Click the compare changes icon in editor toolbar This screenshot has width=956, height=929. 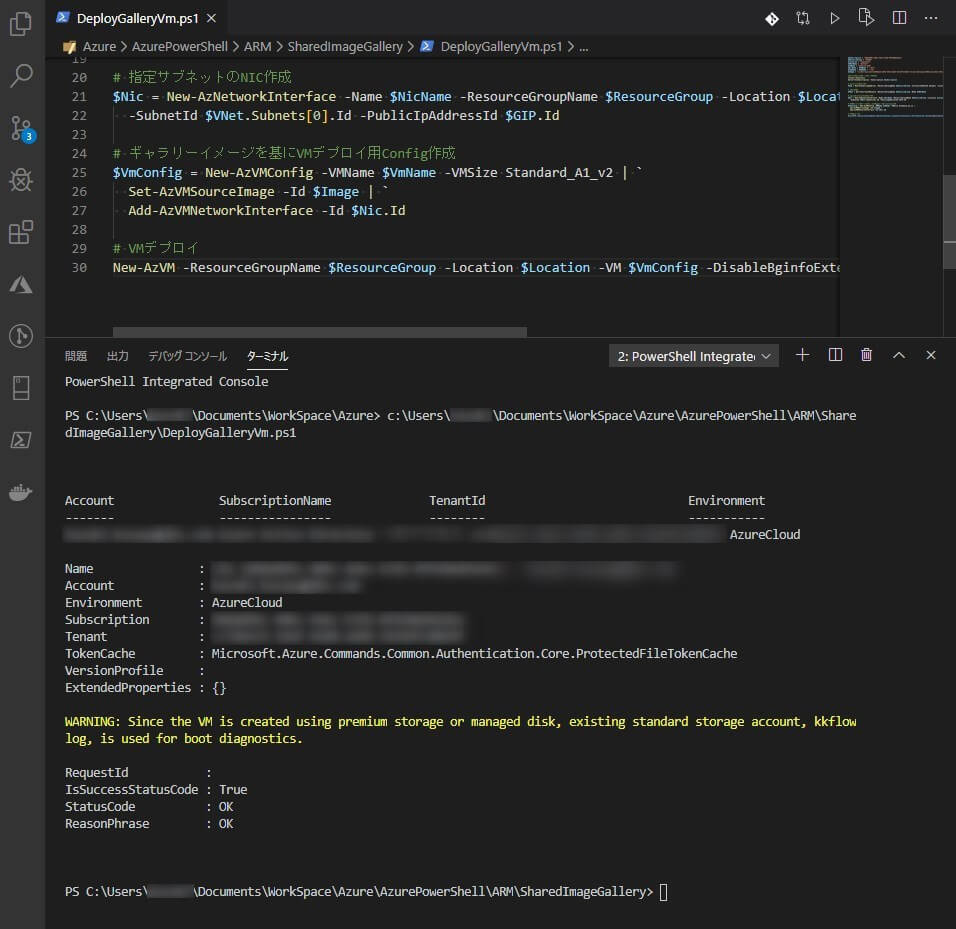[x=803, y=18]
